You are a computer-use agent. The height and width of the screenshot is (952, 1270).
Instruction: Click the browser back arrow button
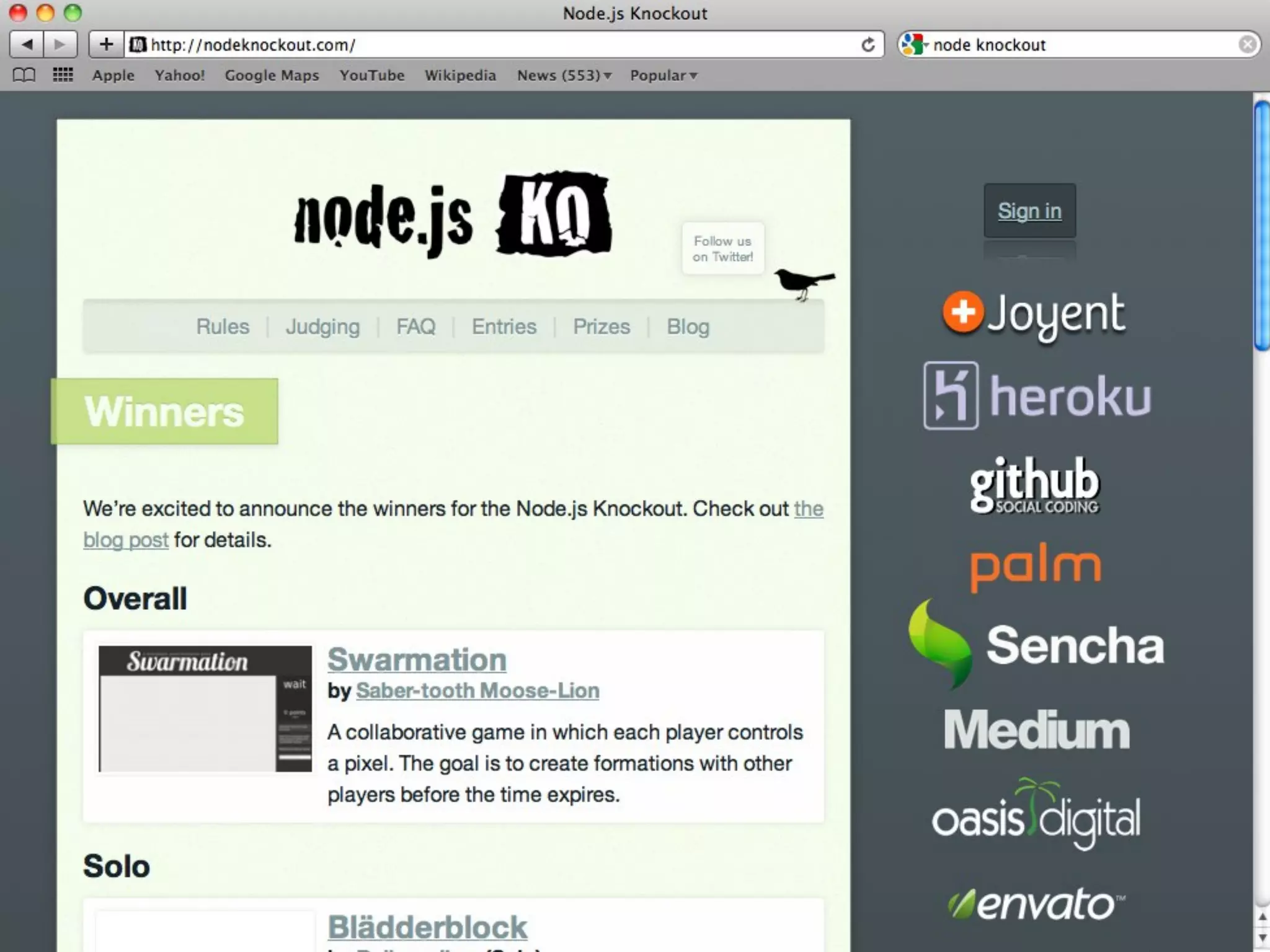27,45
